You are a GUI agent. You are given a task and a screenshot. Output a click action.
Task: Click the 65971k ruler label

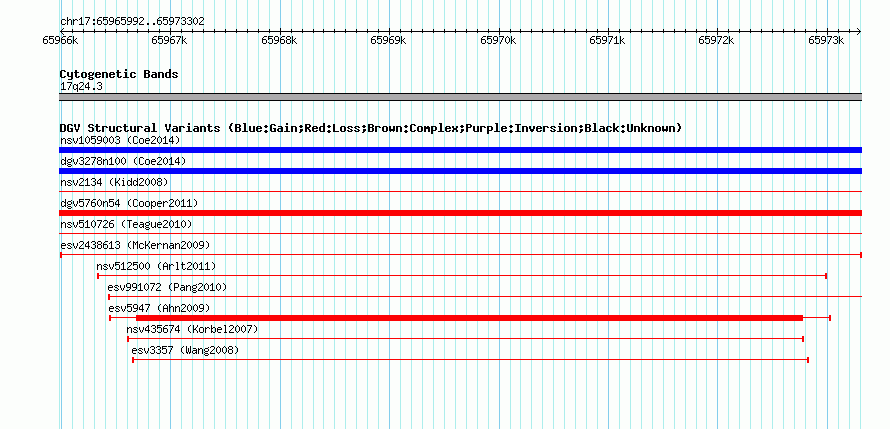click(607, 40)
